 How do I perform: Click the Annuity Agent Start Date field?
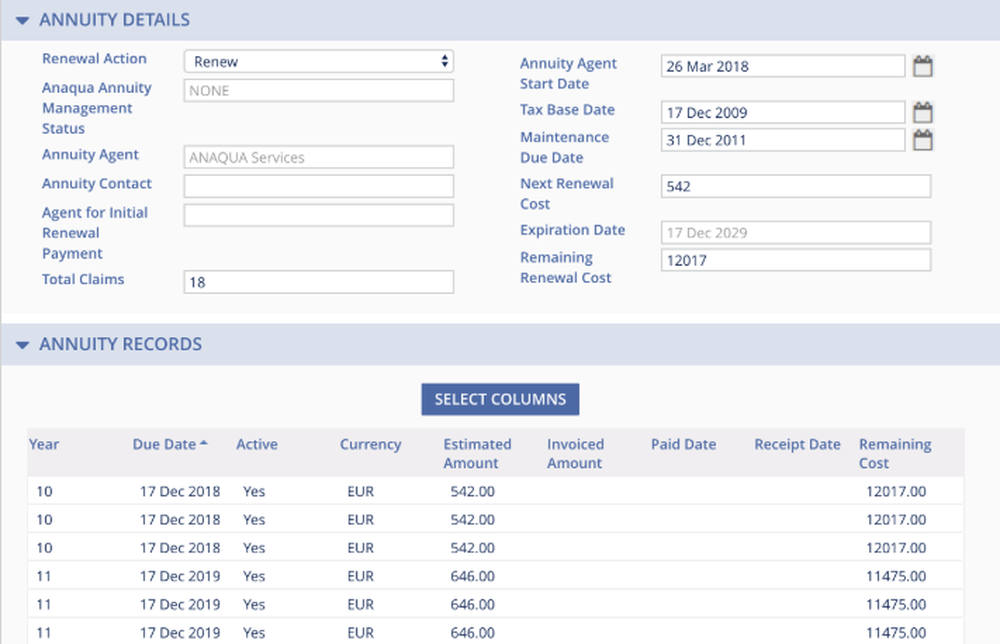[783, 66]
